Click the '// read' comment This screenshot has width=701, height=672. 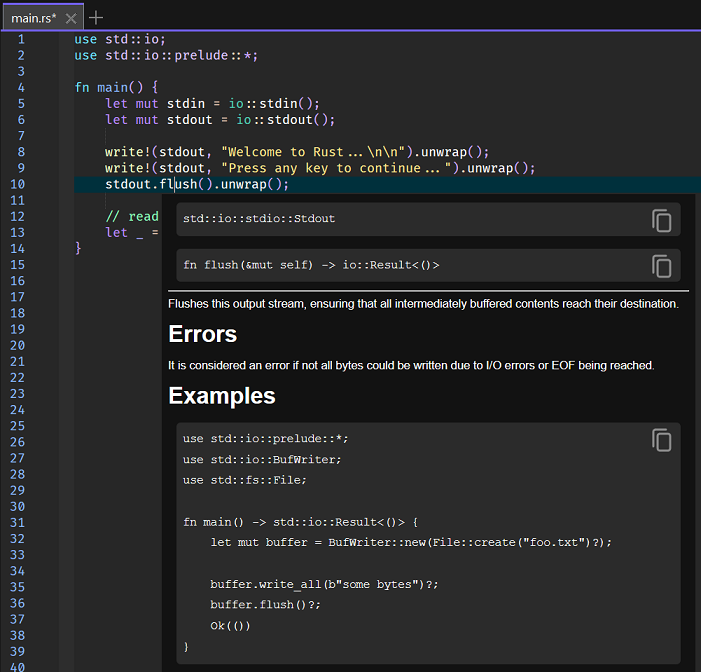132,216
